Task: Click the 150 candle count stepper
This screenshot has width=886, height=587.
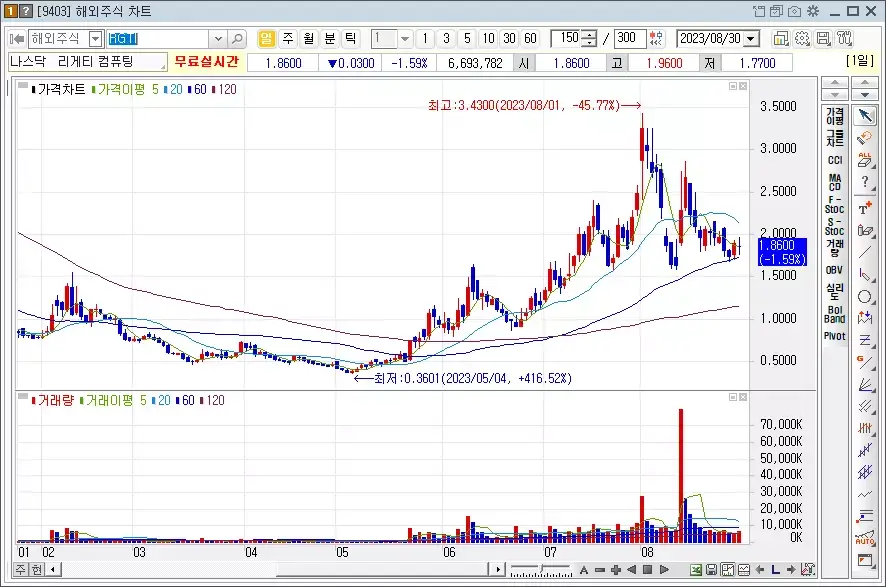Action: click(x=589, y=39)
